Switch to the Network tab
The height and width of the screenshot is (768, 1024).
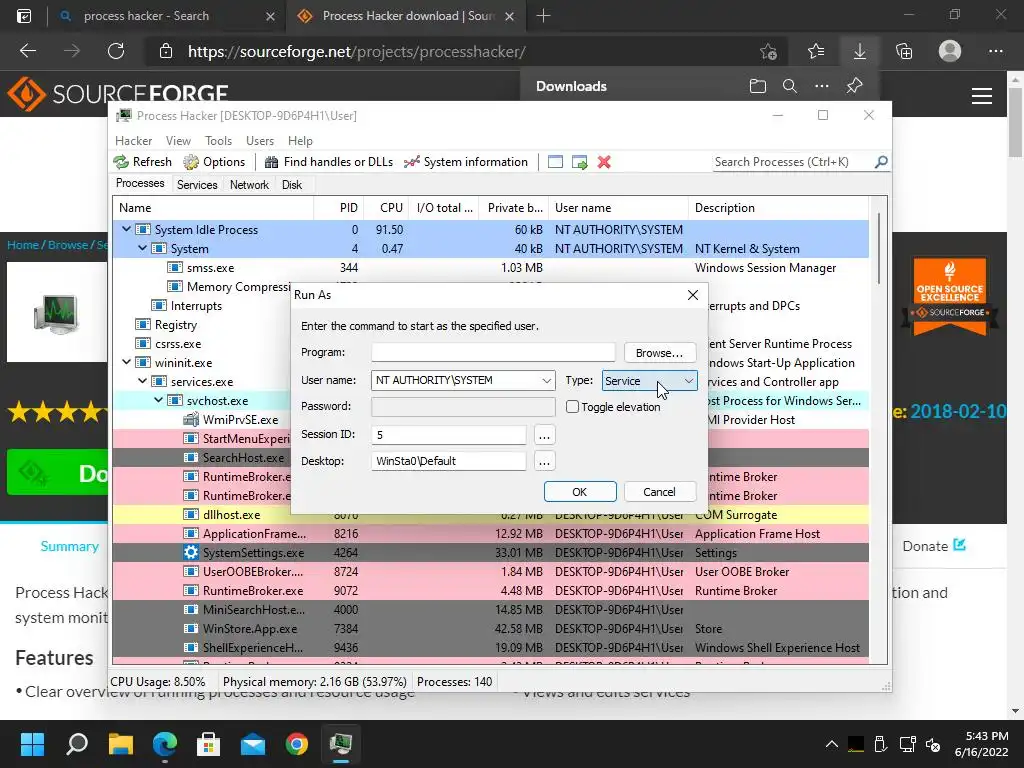249,185
